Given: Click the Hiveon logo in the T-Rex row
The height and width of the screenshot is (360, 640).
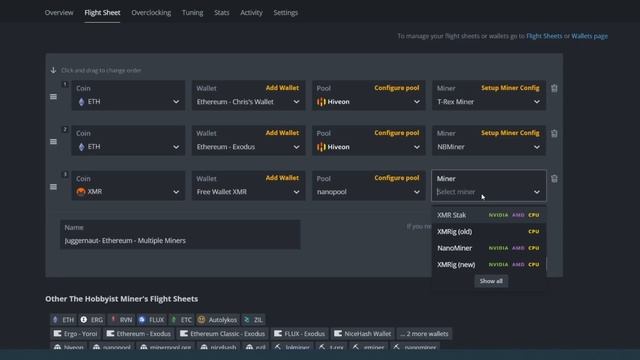Looking at the screenshot, I should point(321,102).
